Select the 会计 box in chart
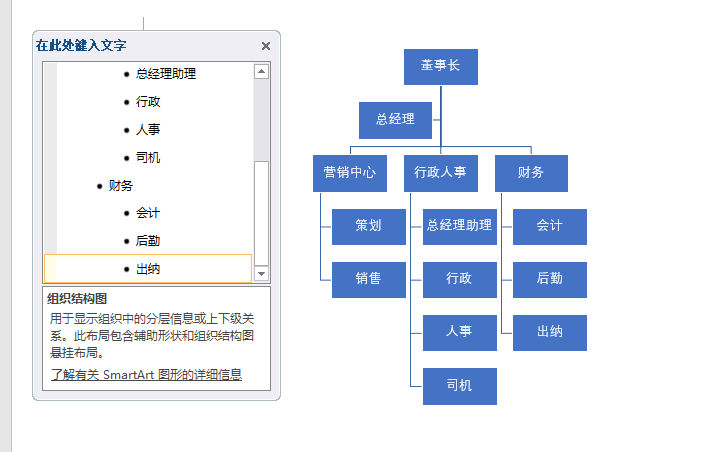 pyautogui.click(x=550, y=227)
